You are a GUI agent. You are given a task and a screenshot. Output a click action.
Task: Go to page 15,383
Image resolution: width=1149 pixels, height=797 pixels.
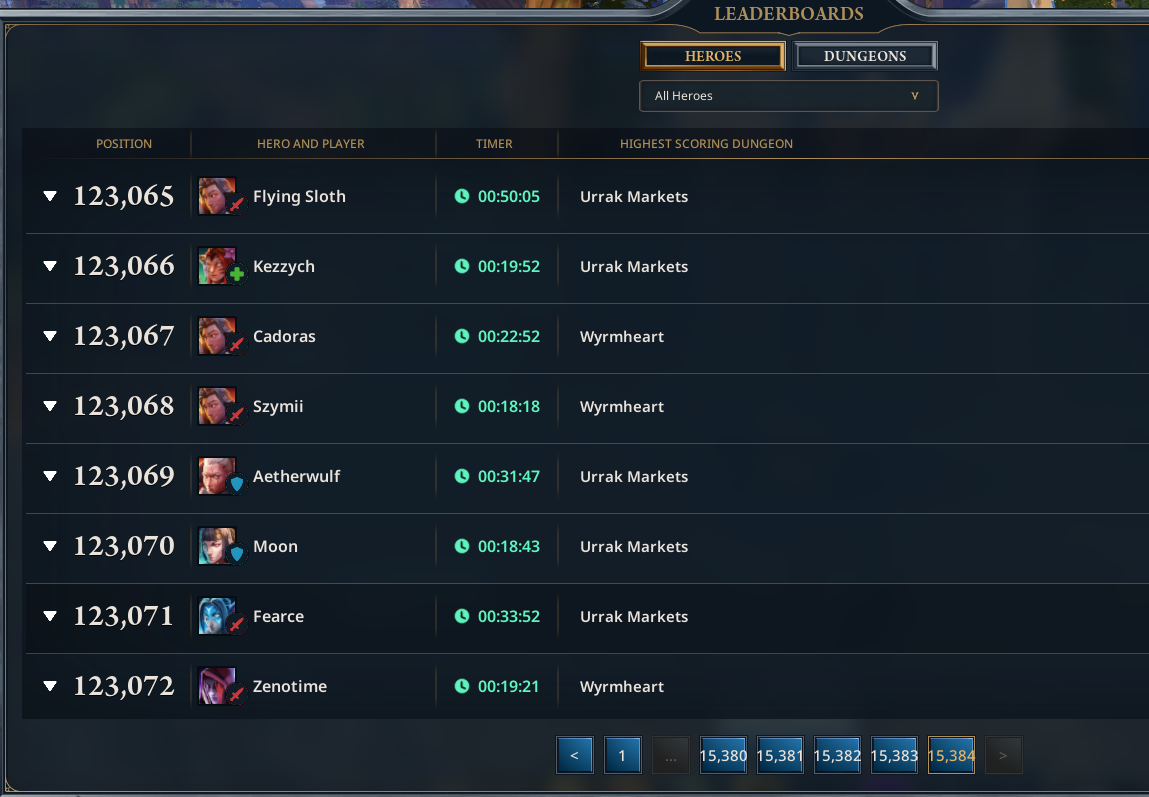[x=894, y=755]
